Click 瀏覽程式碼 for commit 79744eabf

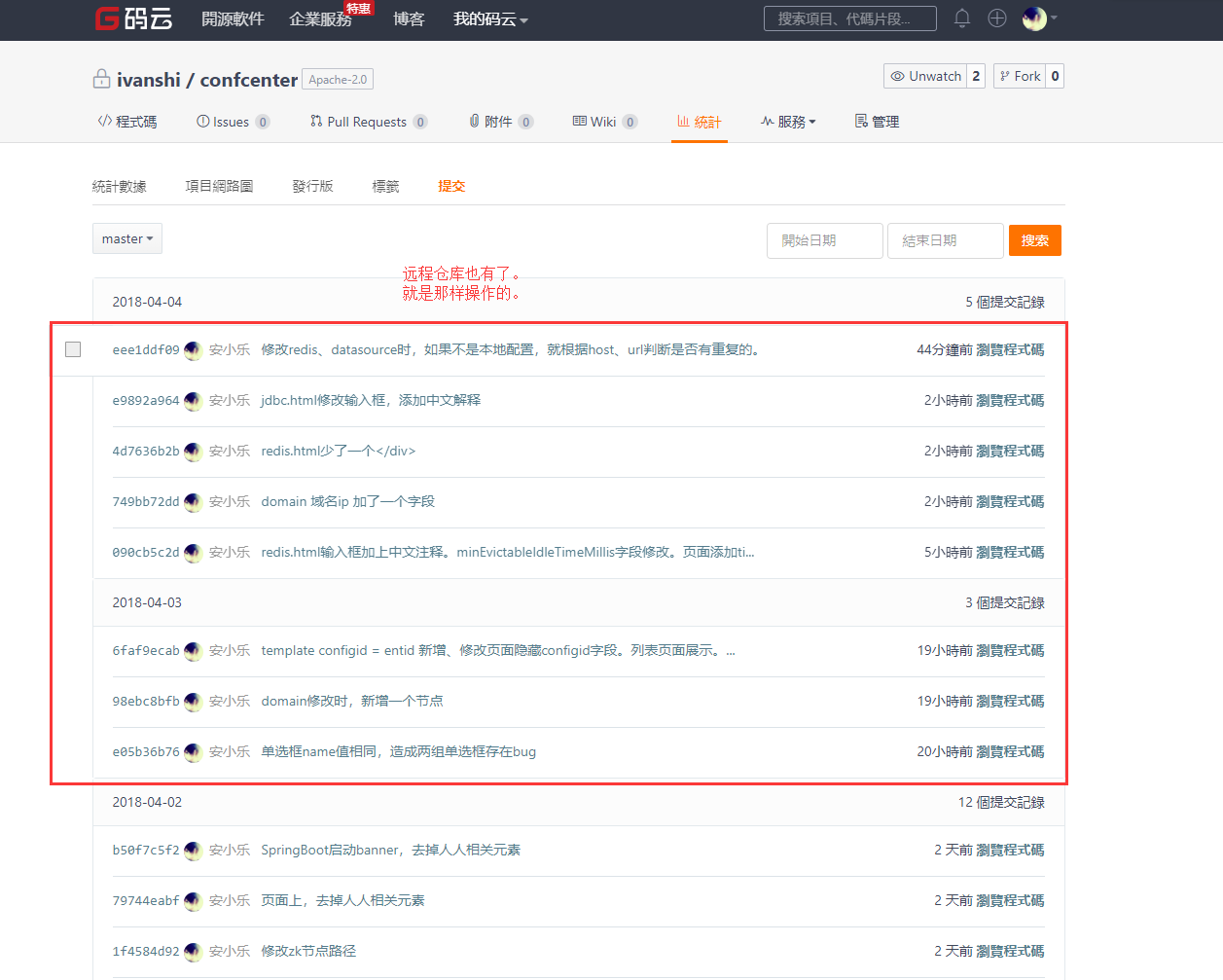[x=1010, y=900]
